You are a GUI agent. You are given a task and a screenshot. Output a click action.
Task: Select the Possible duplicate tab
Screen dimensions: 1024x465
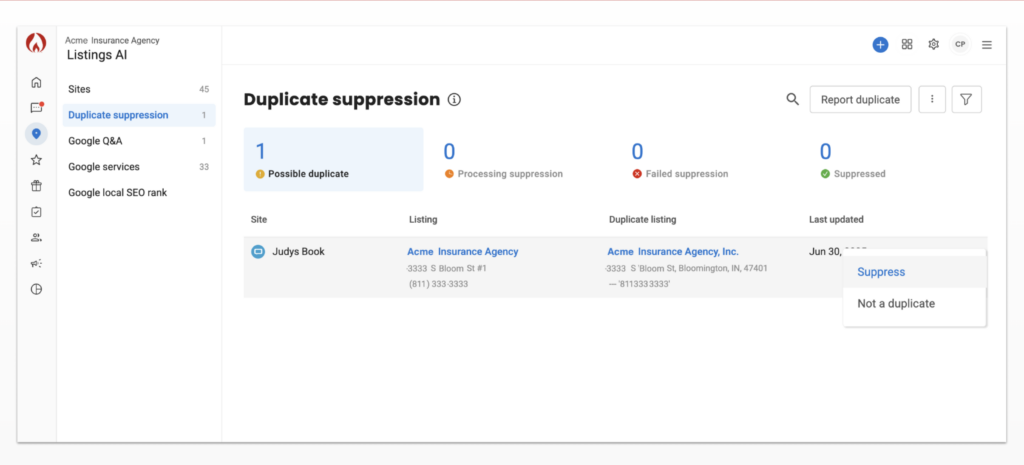tap(334, 159)
